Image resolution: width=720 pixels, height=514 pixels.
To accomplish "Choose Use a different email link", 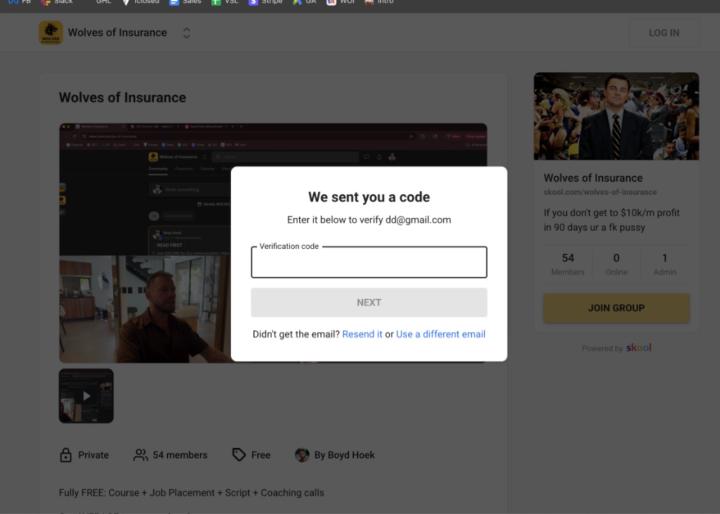I will coord(440,334).
